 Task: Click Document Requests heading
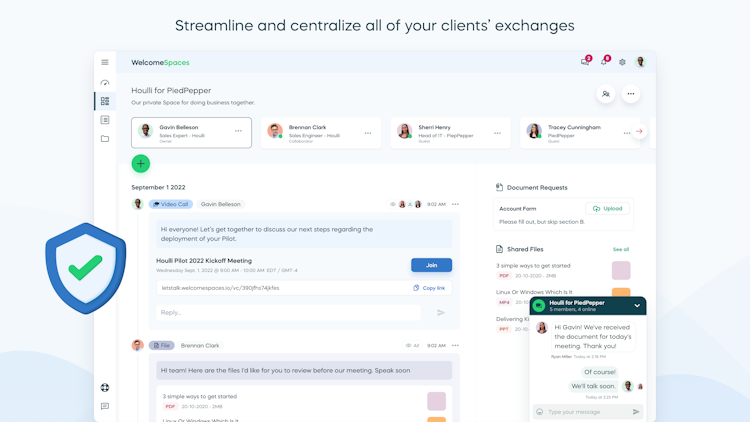click(537, 188)
